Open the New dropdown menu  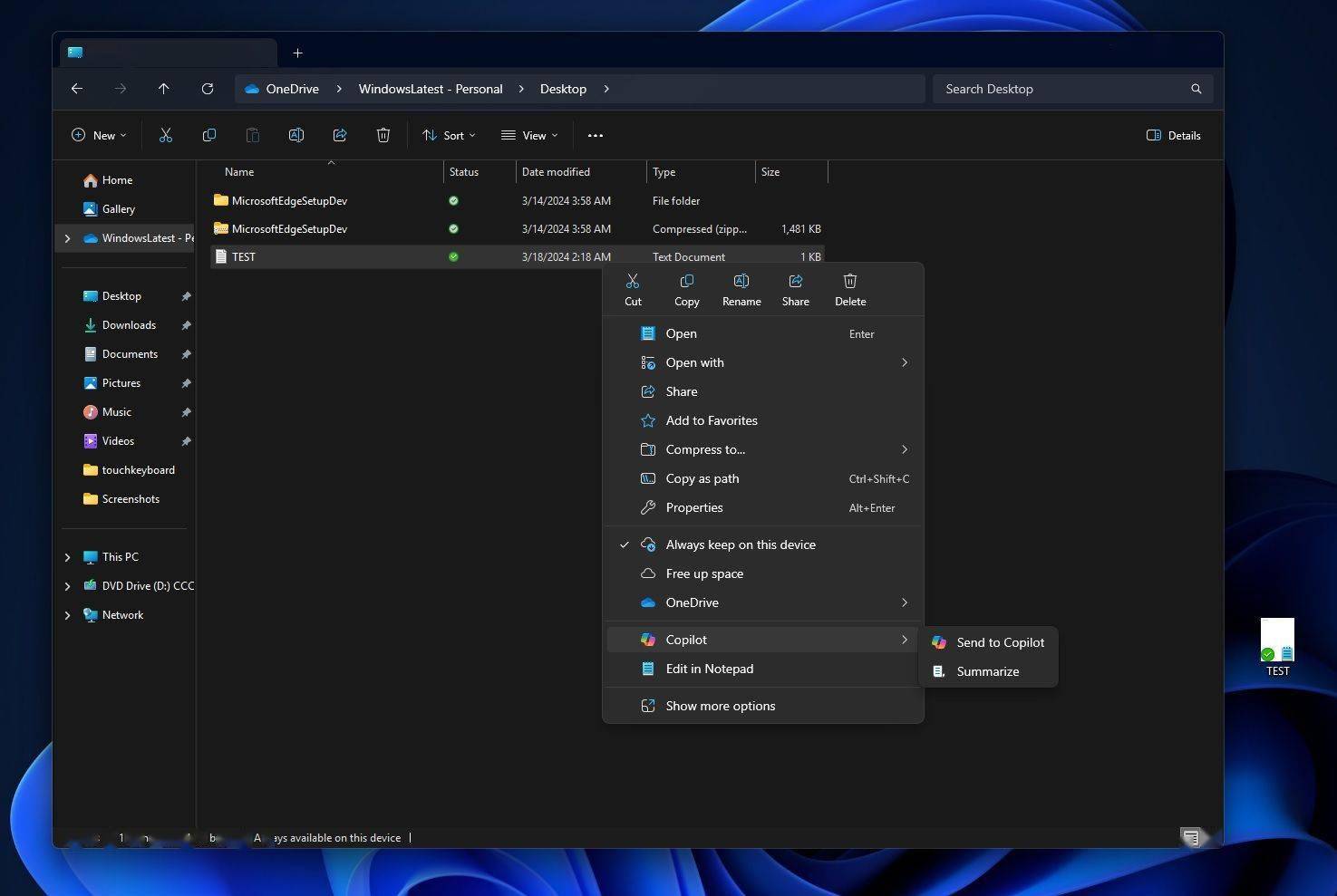click(x=99, y=135)
